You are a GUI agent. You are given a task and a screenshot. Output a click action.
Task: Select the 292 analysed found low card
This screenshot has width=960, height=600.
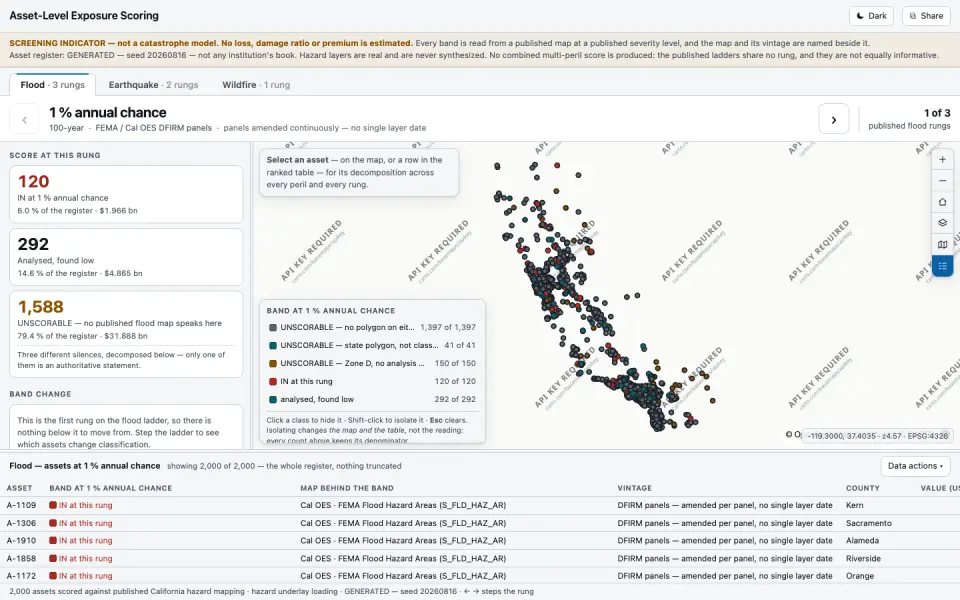tap(126, 257)
